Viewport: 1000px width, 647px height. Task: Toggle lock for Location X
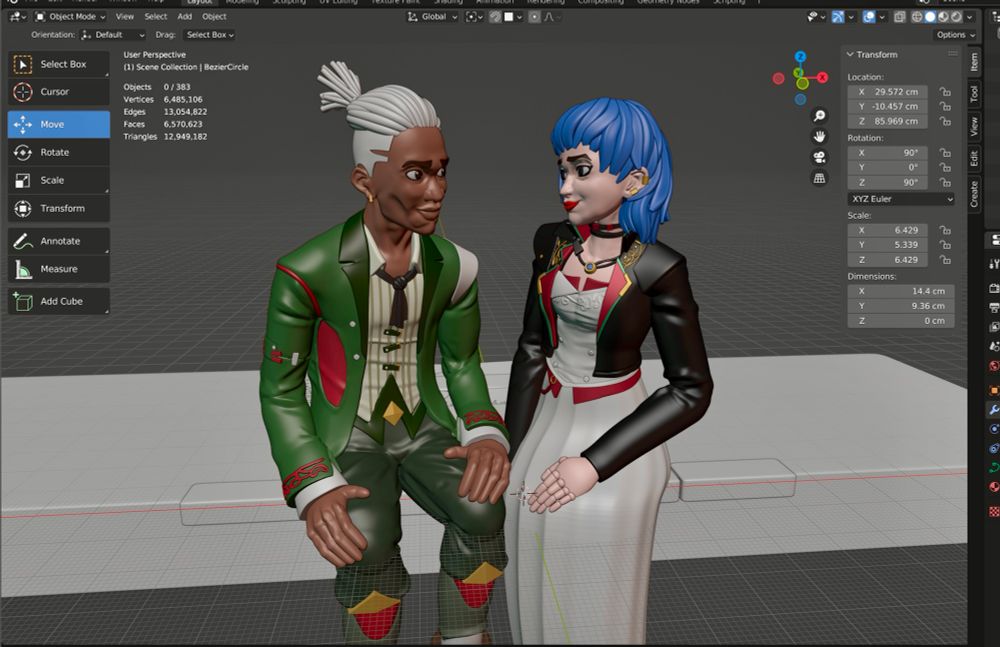[x=945, y=92]
